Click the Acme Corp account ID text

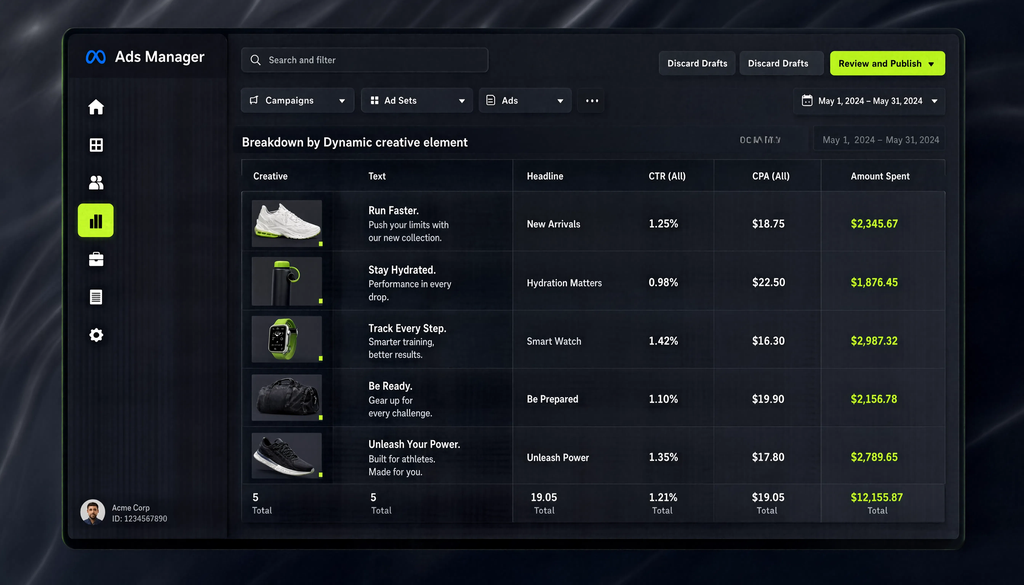pos(139,519)
